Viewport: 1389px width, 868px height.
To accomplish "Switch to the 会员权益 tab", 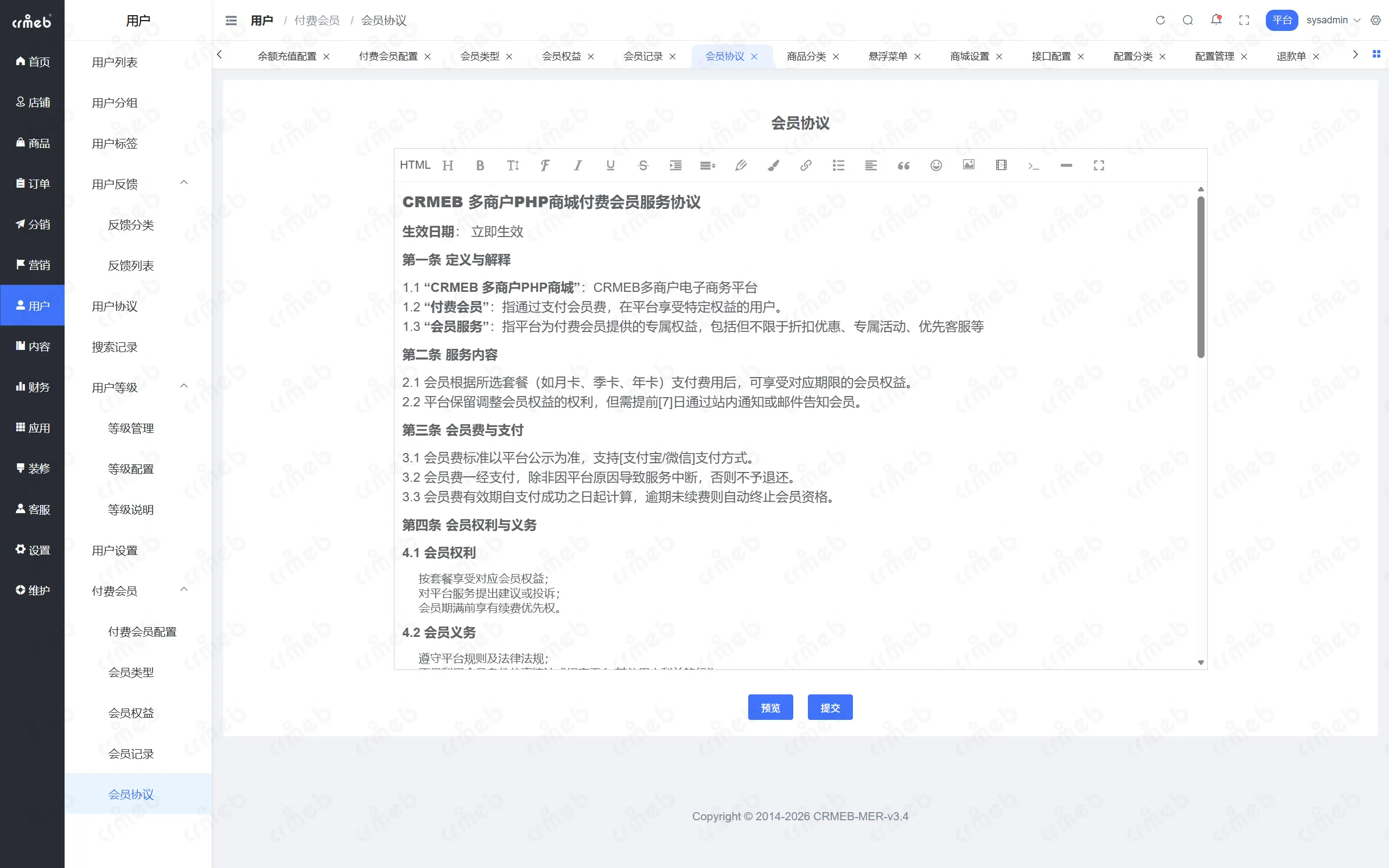I will (x=562, y=56).
